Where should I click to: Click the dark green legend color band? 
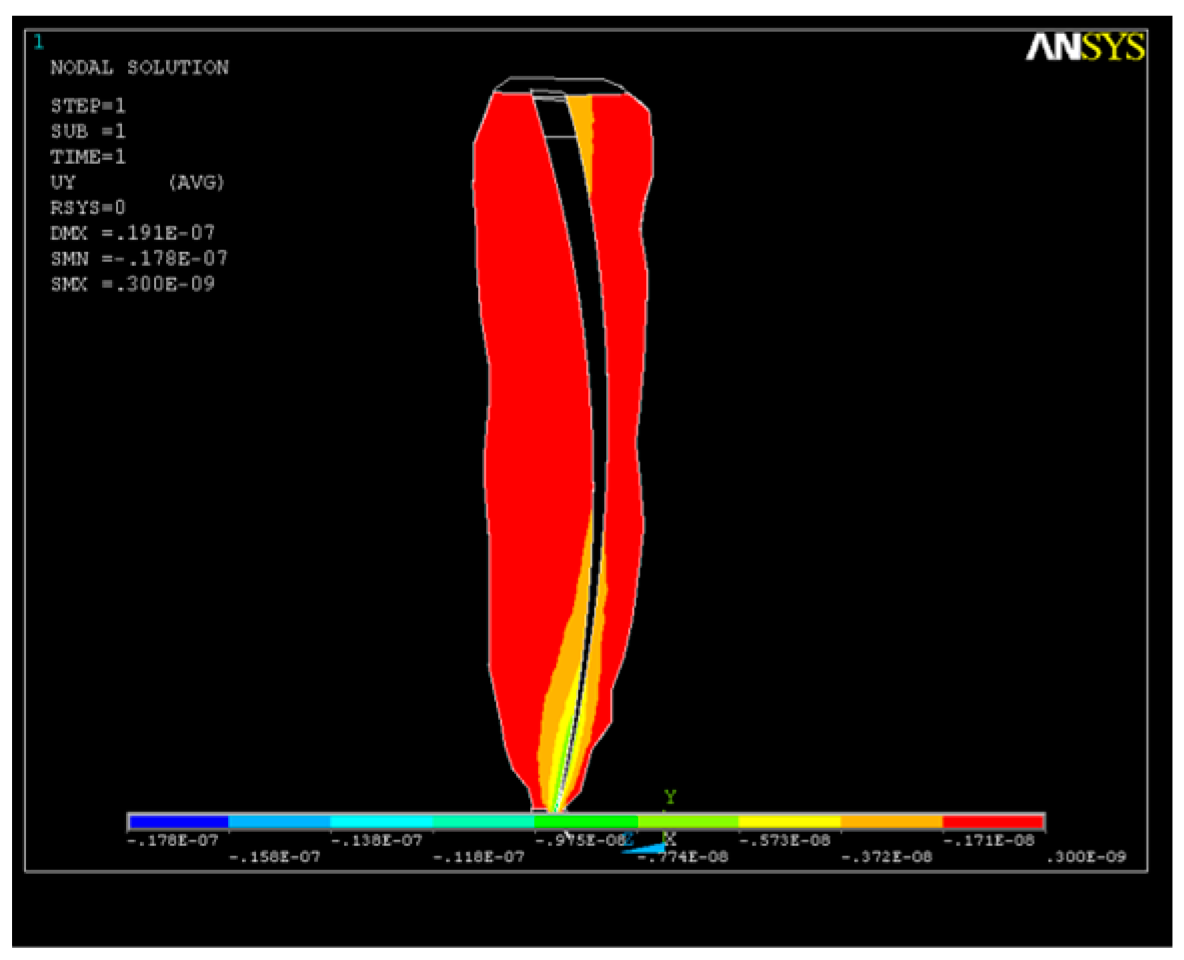pyautogui.click(x=586, y=821)
